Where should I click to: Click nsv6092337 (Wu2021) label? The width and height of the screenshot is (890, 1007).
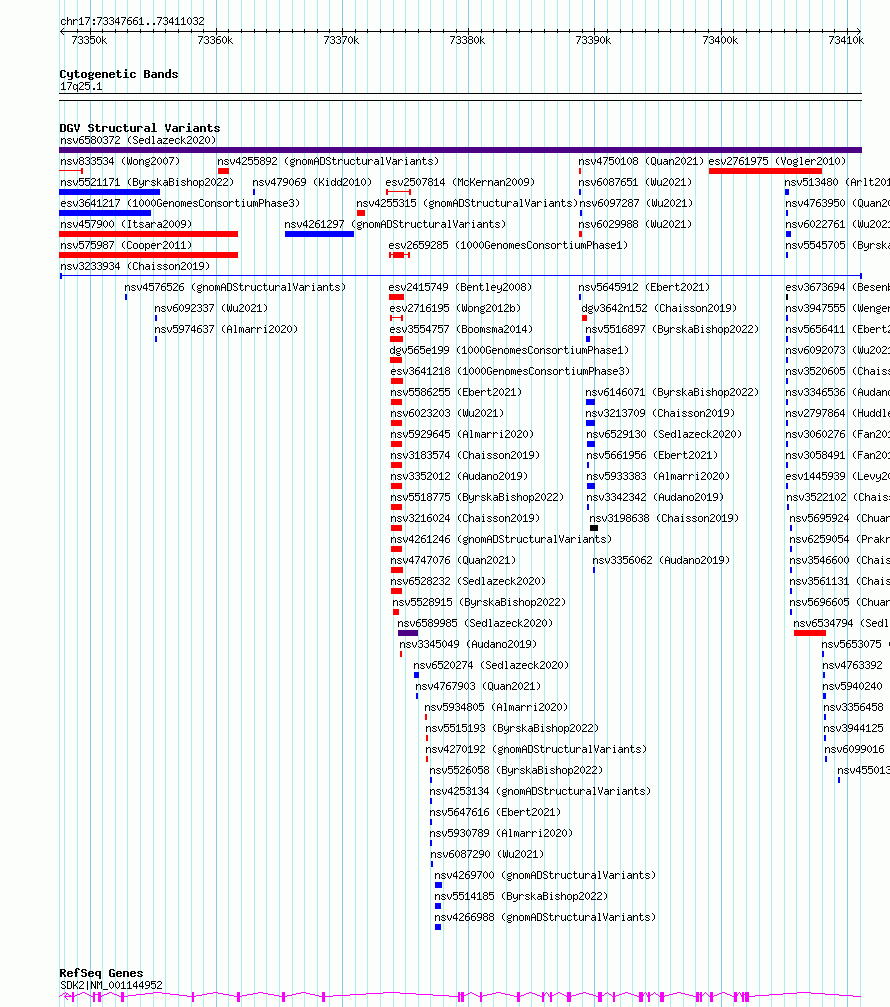[211, 308]
